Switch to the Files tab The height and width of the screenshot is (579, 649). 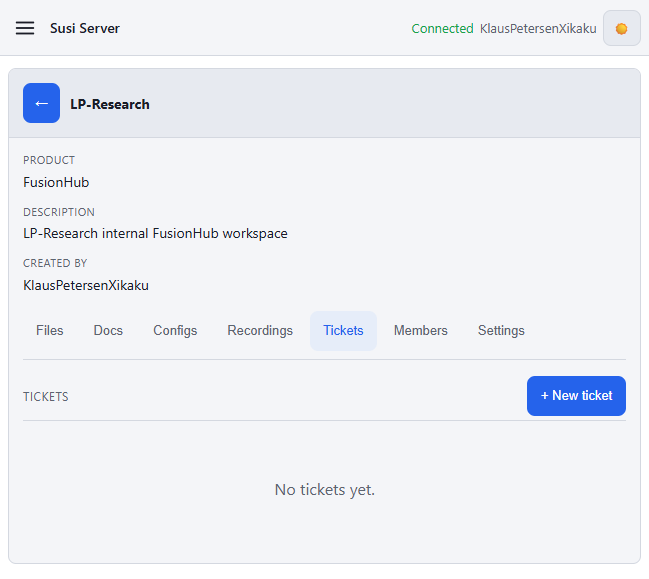click(x=50, y=330)
